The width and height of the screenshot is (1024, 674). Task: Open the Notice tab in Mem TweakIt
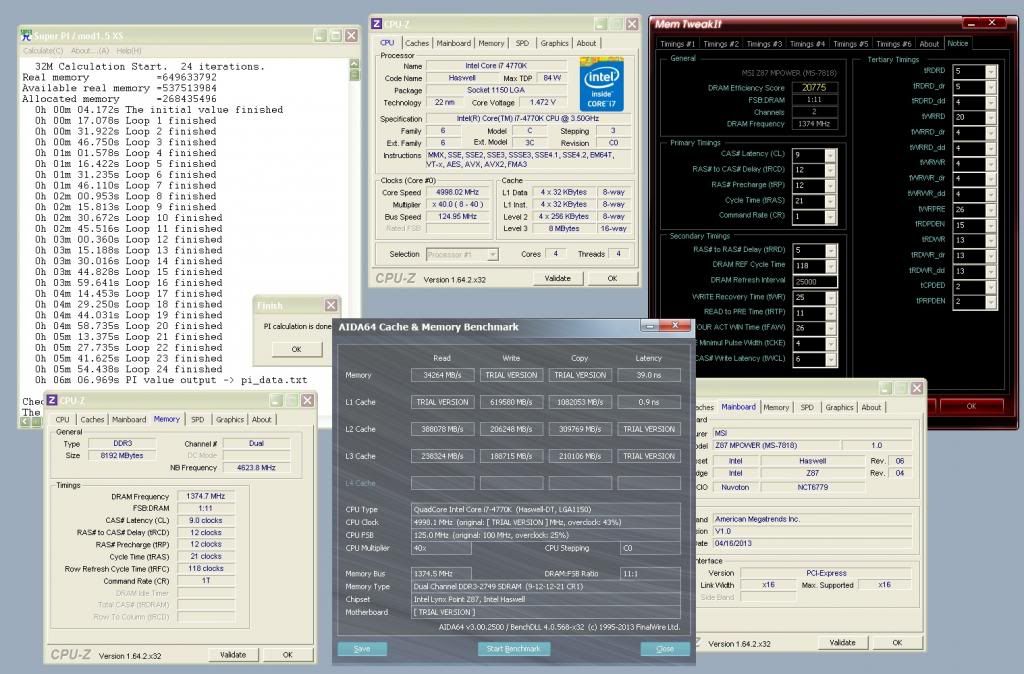(957, 43)
